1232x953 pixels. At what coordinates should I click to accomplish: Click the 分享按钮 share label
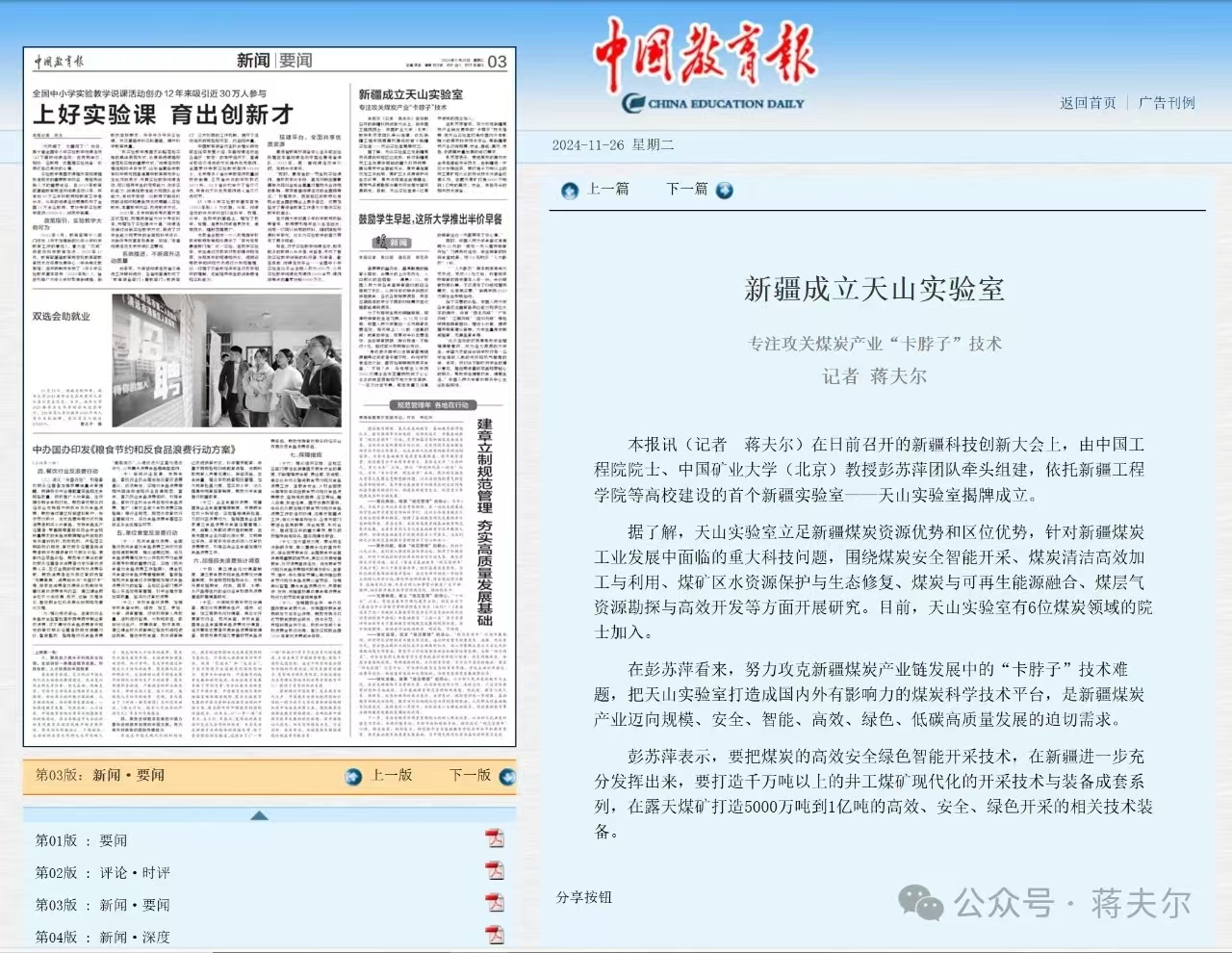[584, 897]
